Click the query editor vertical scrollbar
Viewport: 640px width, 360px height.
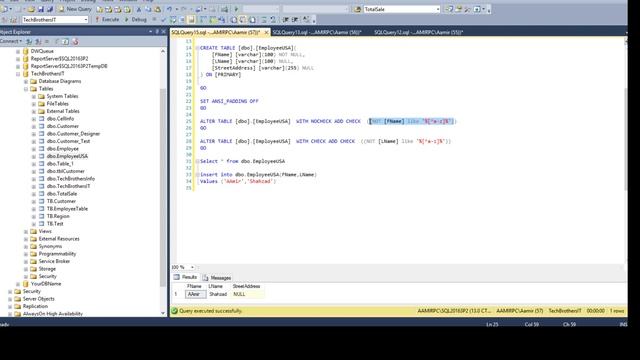tap(625, 139)
